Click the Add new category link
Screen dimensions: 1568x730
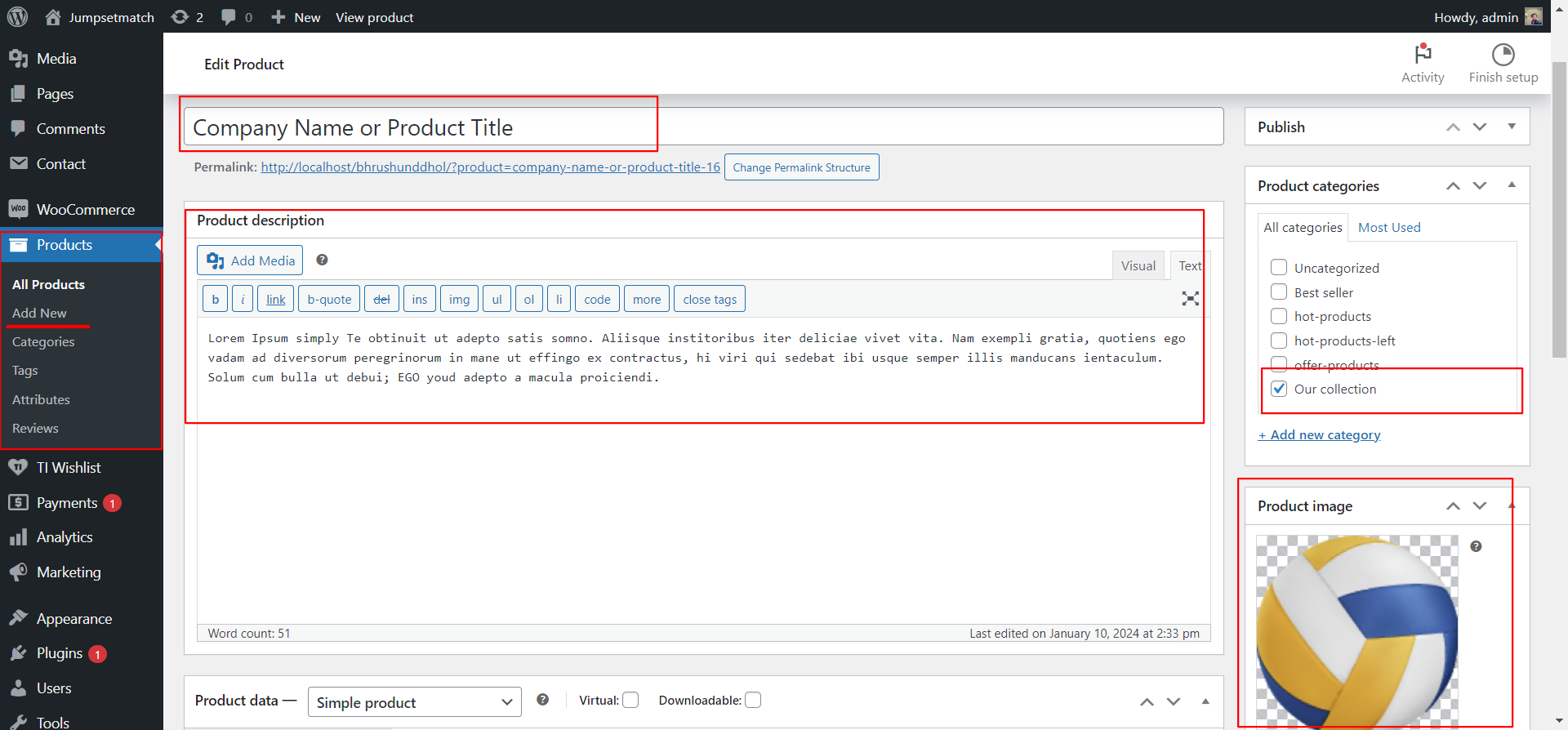[x=1320, y=435]
